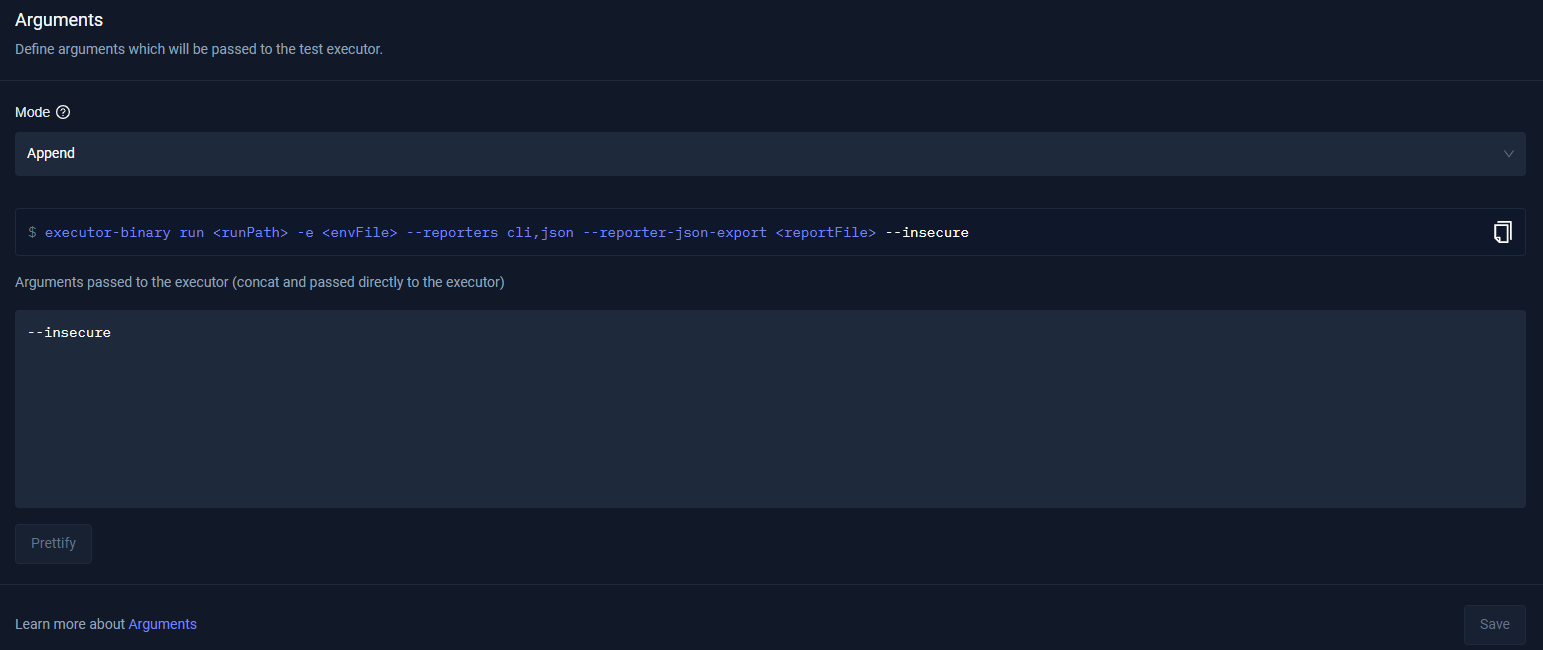Click the $ prompt symbol in the command preview
The height and width of the screenshot is (650, 1543).
click(32, 233)
